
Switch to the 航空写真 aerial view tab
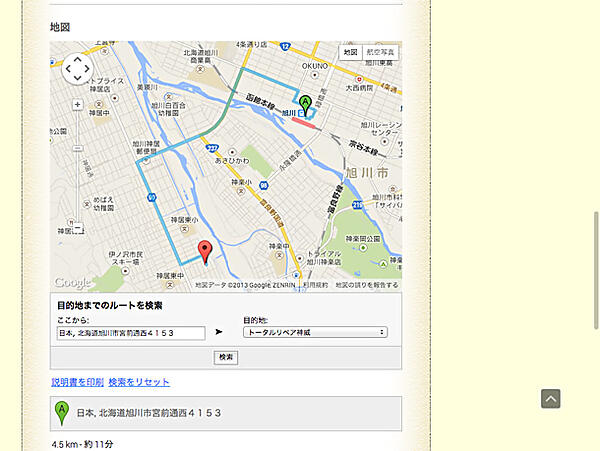click(x=380, y=52)
